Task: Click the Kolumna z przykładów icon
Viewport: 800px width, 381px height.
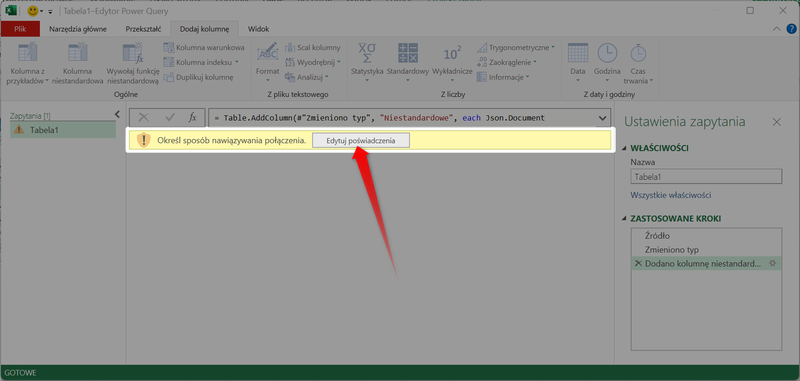Action: pyautogui.click(x=28, y=54)
